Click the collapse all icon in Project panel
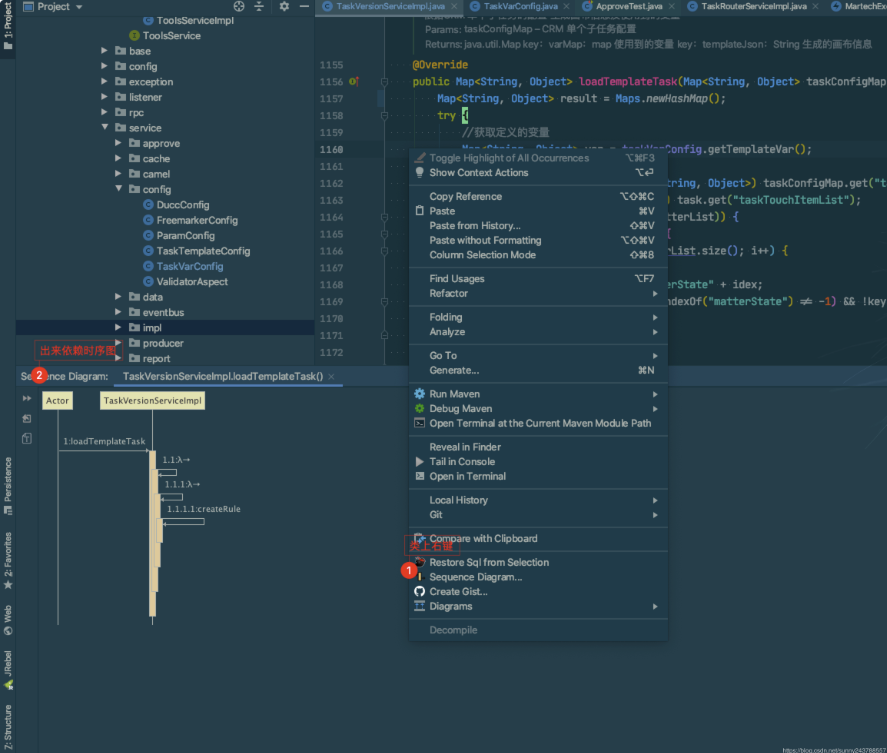The height and width of the screenshot is (753, 887). click(x=259, y=7)
